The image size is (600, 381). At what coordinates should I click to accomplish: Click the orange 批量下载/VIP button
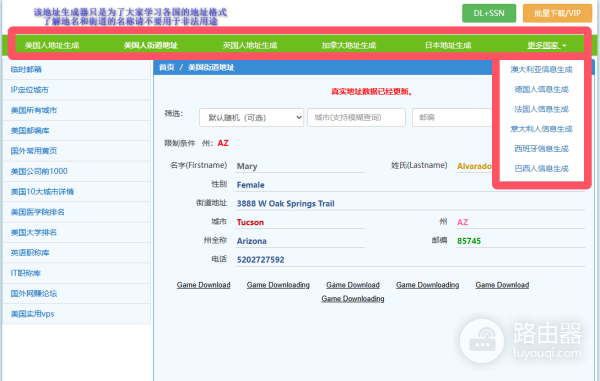(557, 13)
